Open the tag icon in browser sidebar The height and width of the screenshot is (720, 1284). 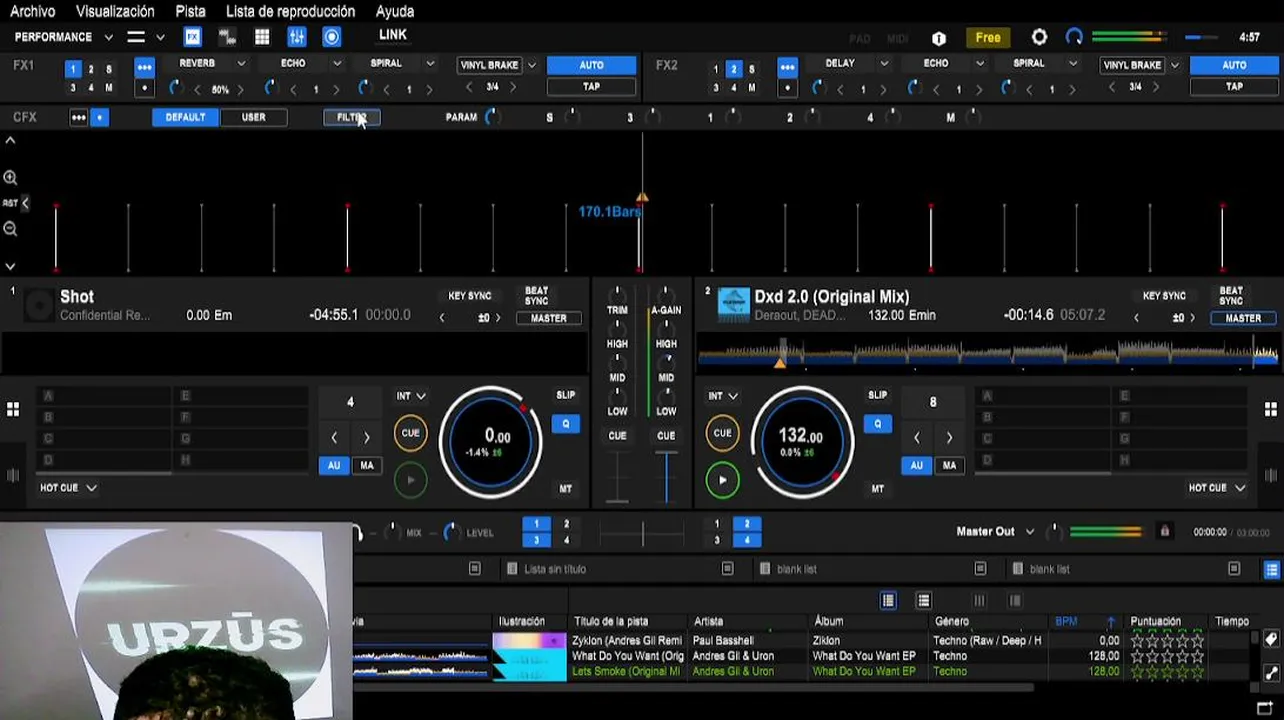pos(1271,640)
